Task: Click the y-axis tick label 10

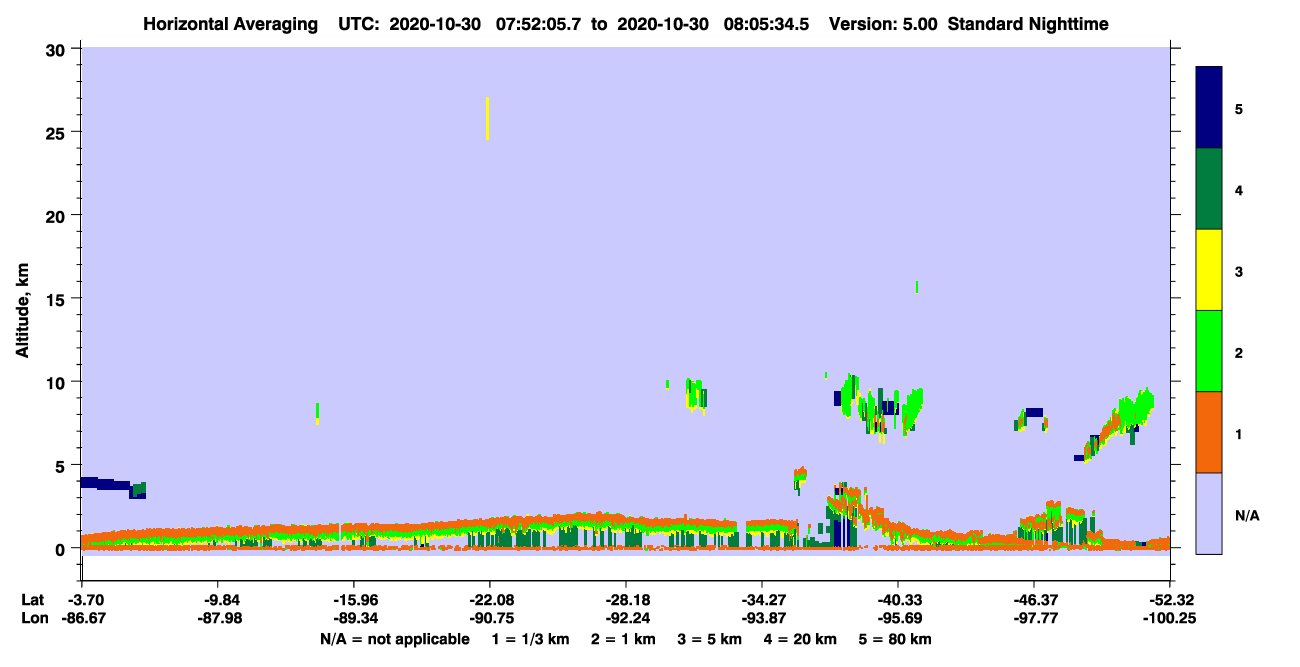Action: (58, 382)
